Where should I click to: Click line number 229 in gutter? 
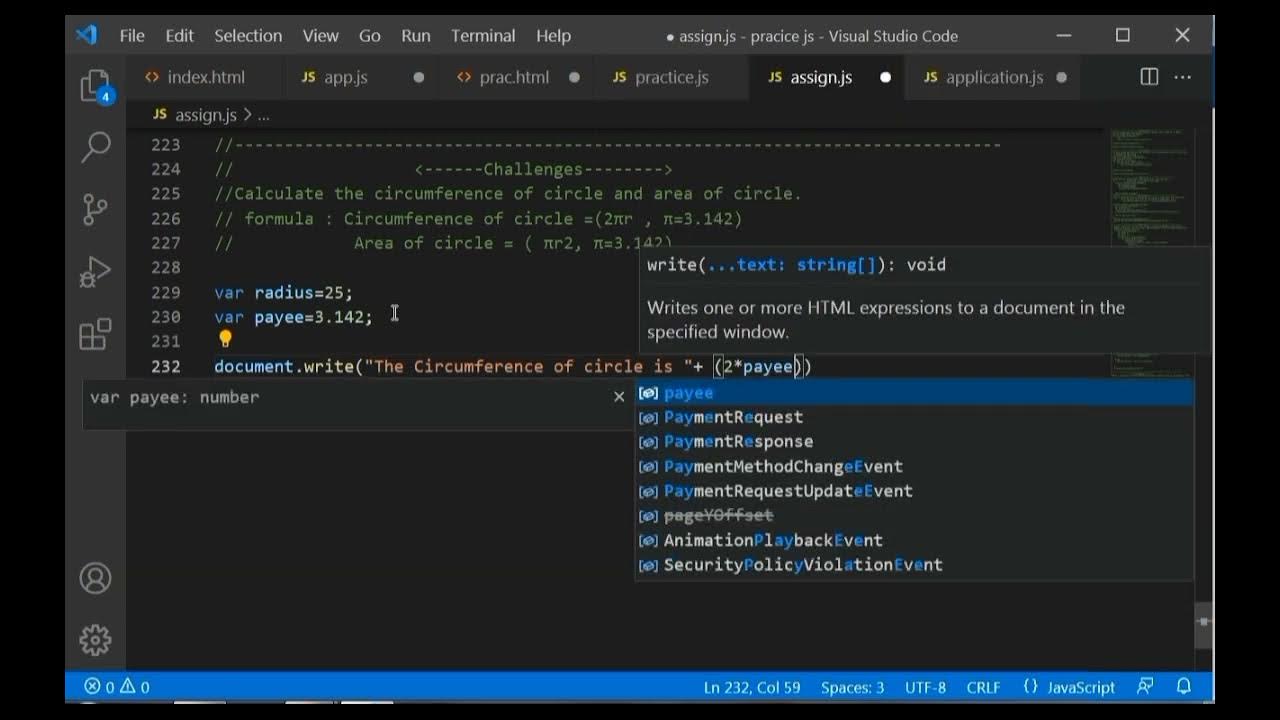(166, 292)
